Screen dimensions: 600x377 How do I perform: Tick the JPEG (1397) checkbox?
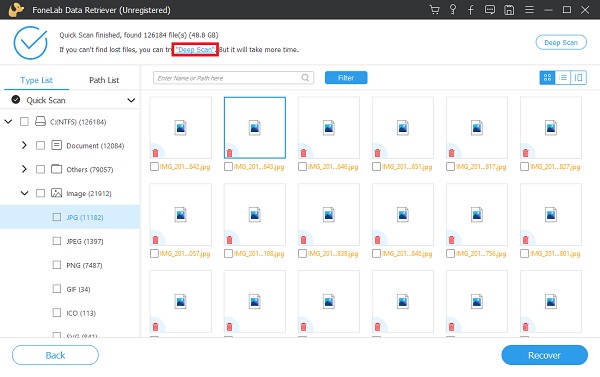(x=57, y=241)
